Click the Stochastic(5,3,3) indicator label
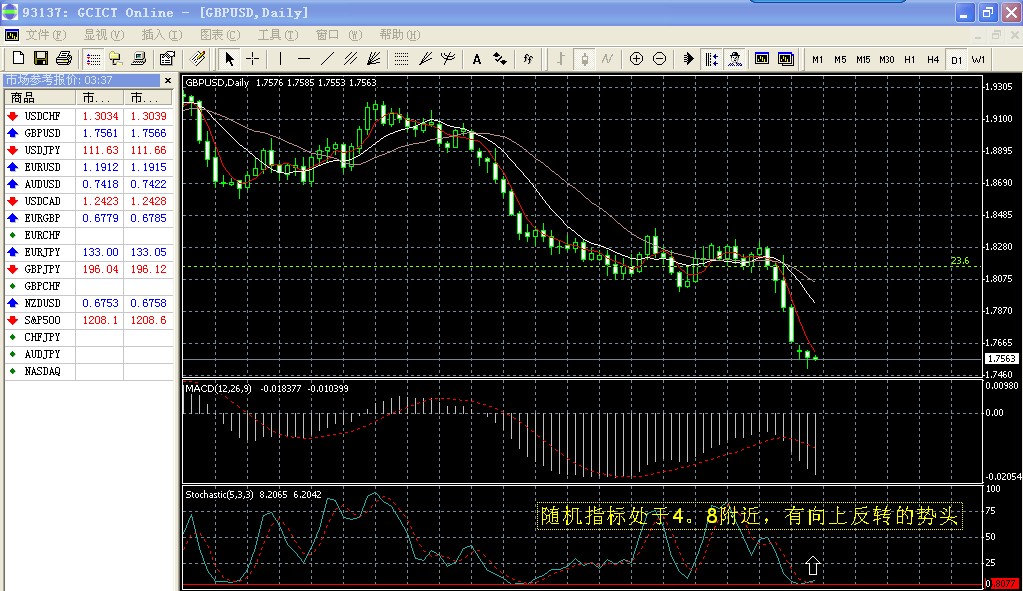1023x591 pixels. (221, 494)
